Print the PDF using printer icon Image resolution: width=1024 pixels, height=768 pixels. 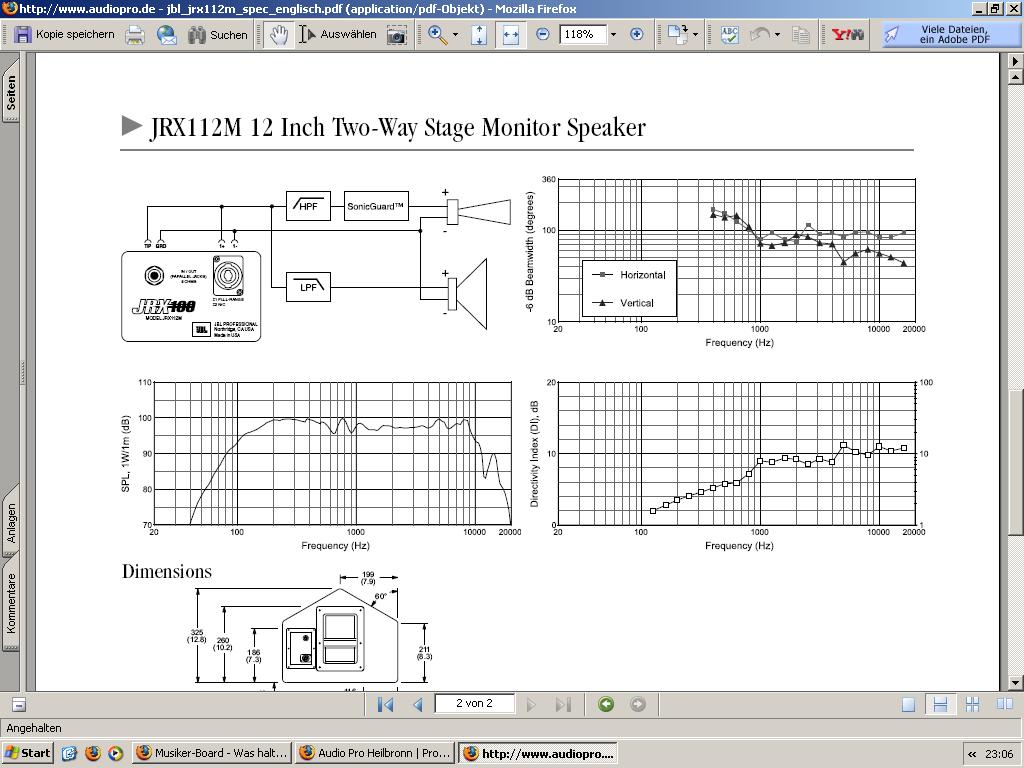tap(135, 35)
